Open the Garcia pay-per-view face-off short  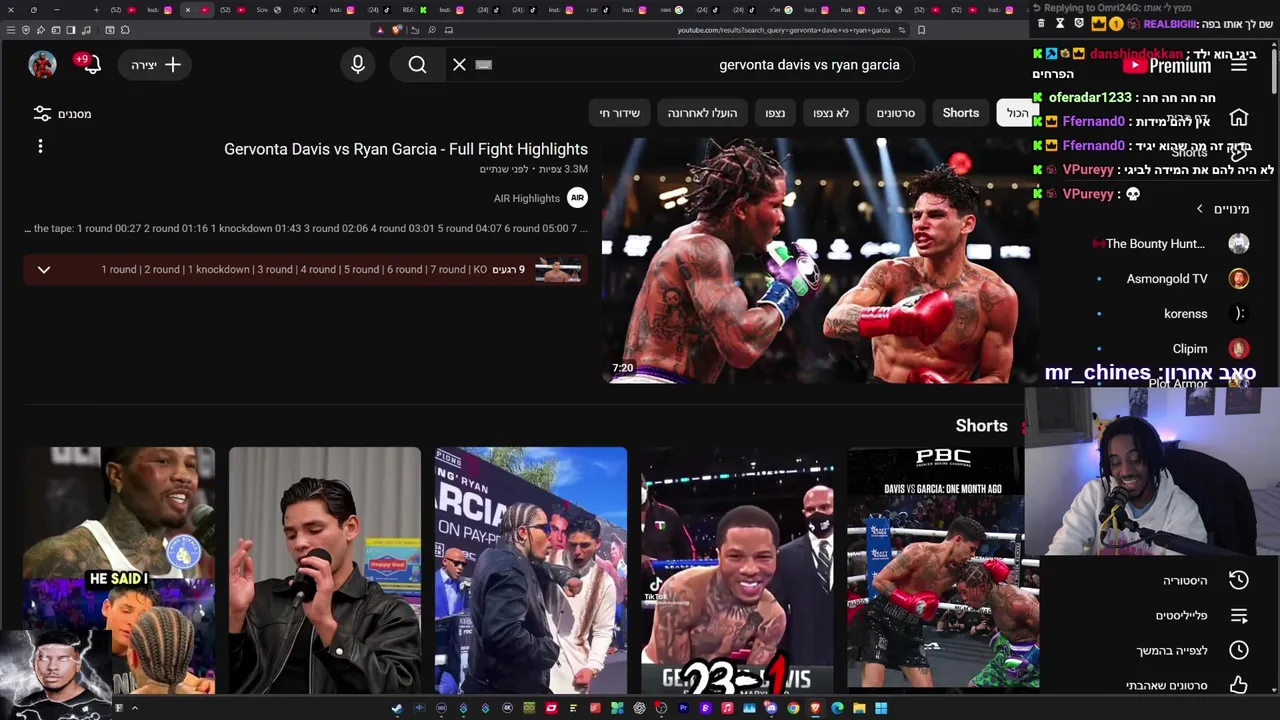click(531, 570)
